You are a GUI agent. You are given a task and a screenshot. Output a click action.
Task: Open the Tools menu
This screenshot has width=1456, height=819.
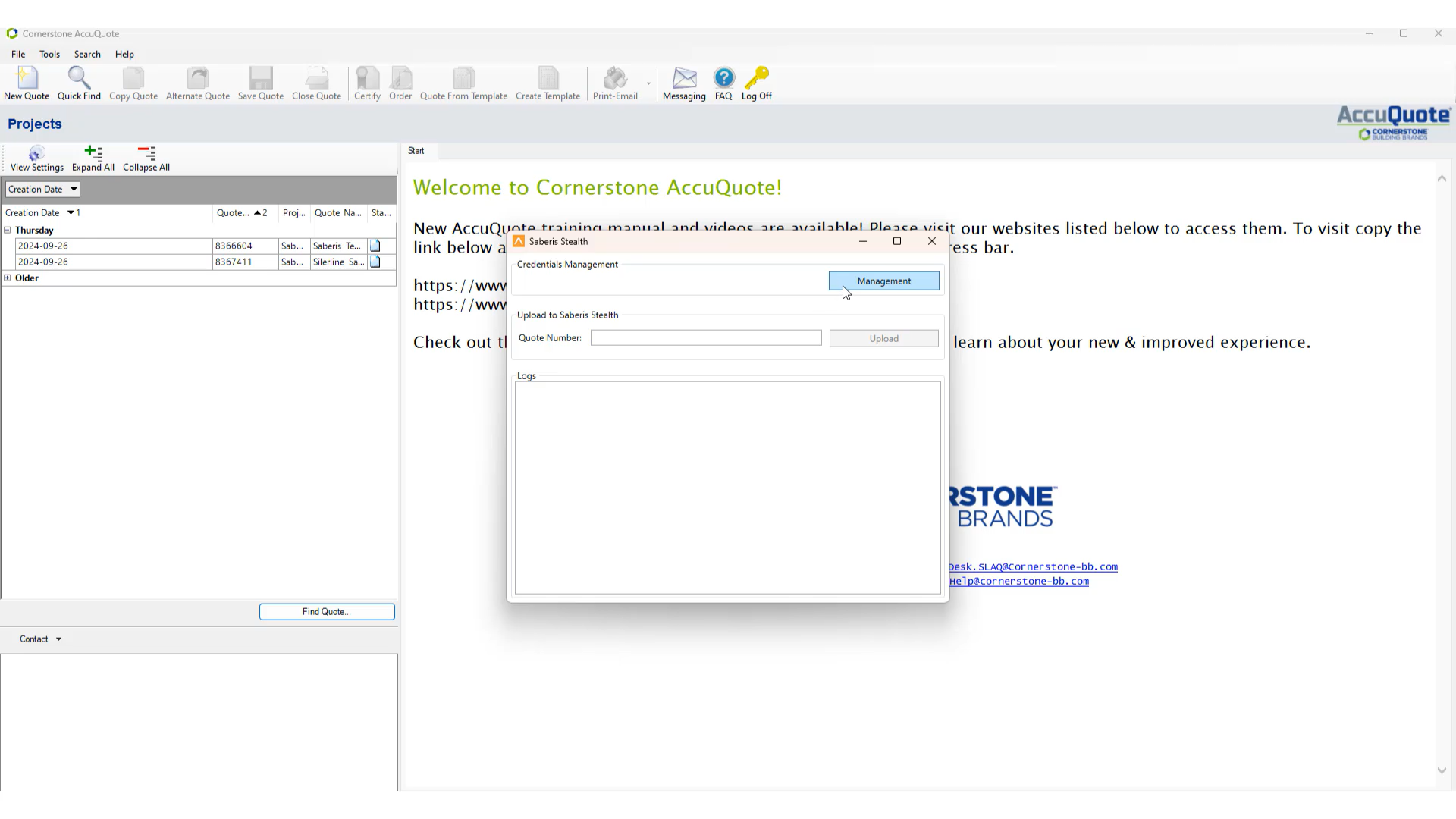pos(49,55)
